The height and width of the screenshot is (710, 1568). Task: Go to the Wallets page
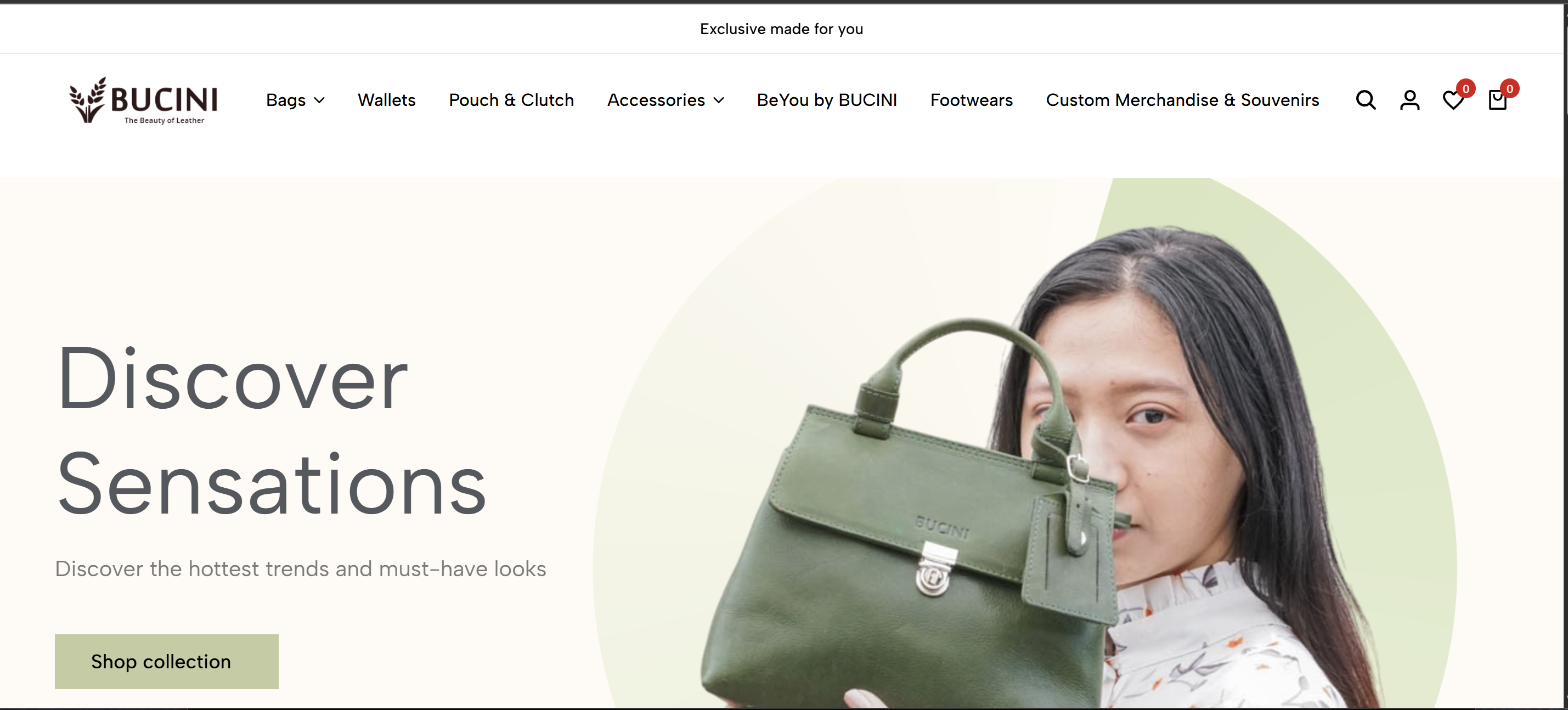pos(387,100)
